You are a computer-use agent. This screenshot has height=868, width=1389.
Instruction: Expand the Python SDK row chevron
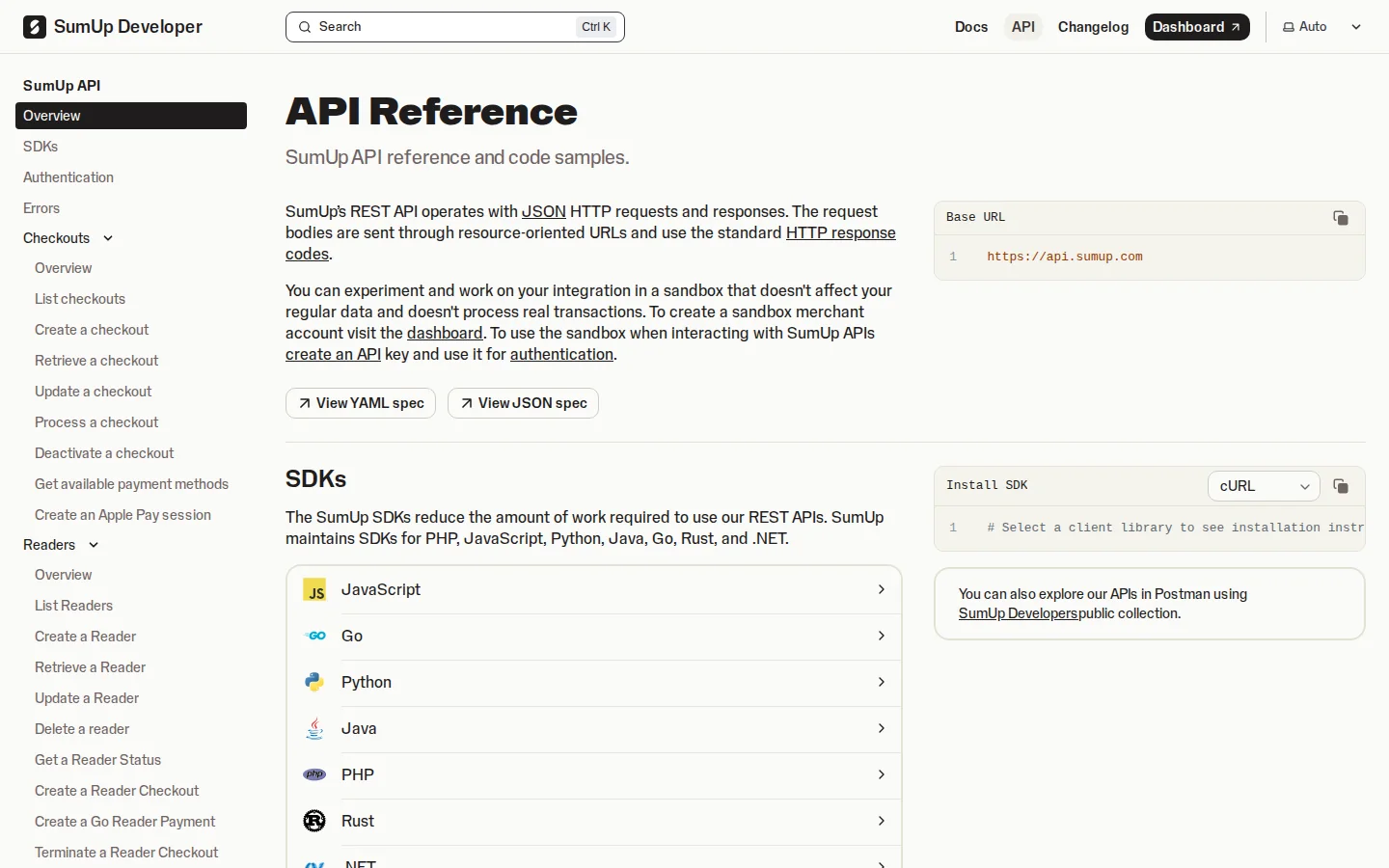pos(882,682)
